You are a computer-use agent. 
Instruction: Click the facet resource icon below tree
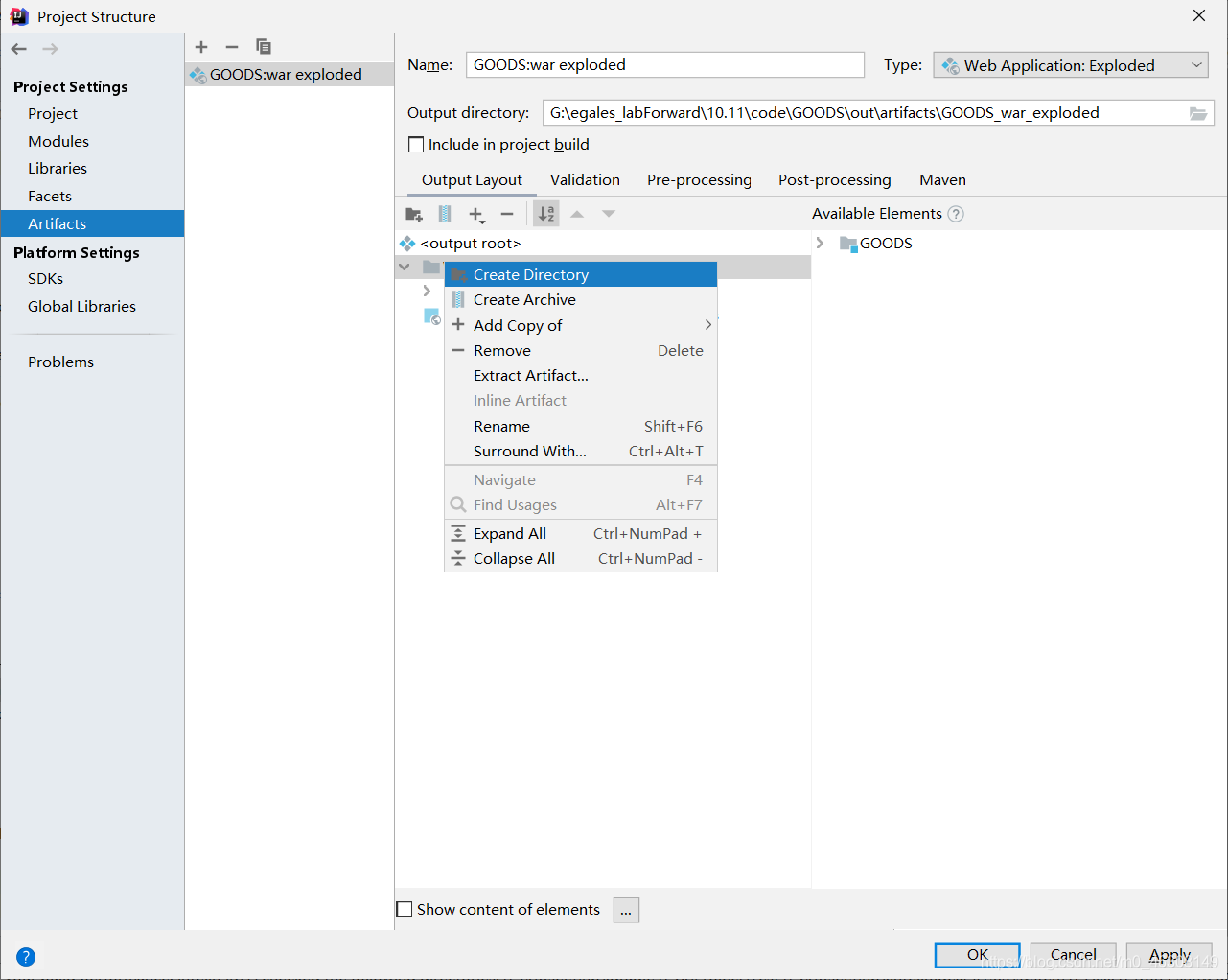click(x=432, y=316)
